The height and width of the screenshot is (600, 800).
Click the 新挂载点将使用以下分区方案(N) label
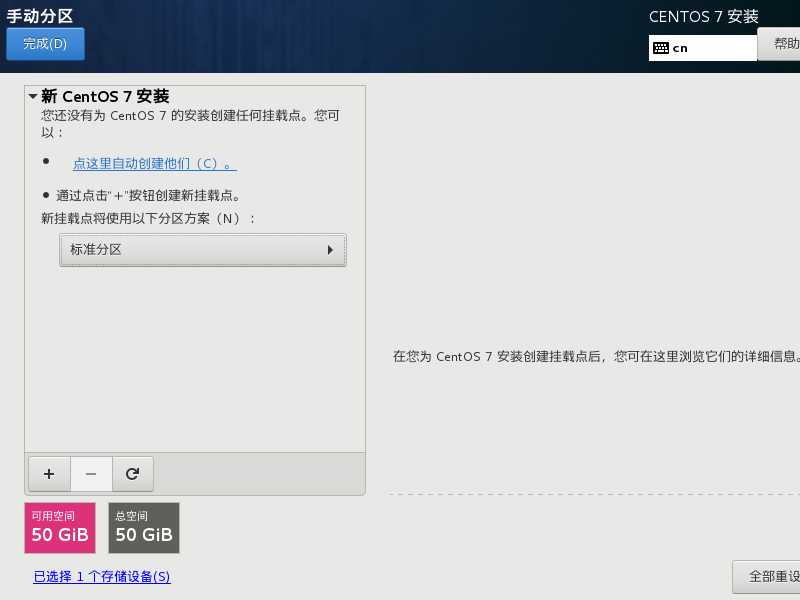point(148,218)
